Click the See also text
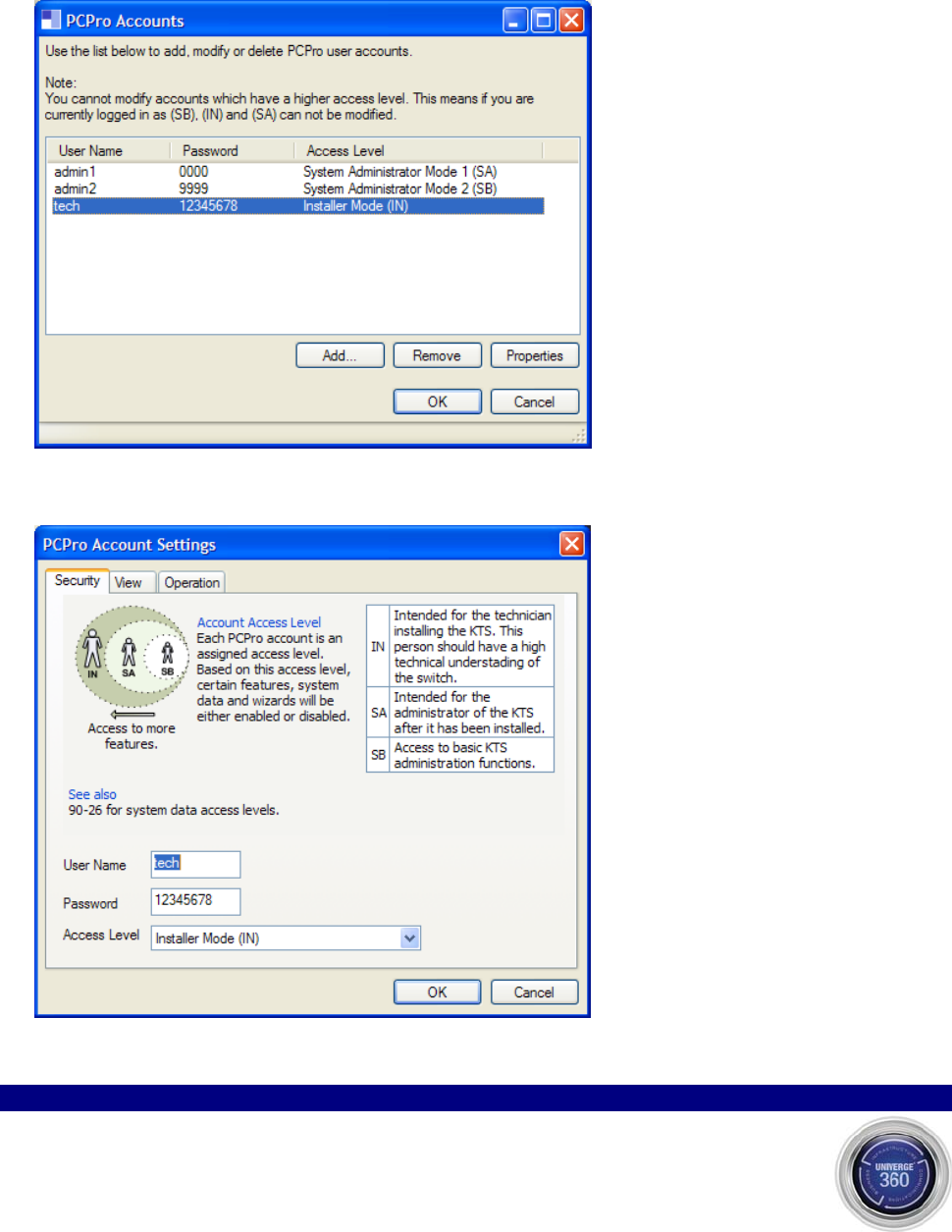 coord(92,794)
